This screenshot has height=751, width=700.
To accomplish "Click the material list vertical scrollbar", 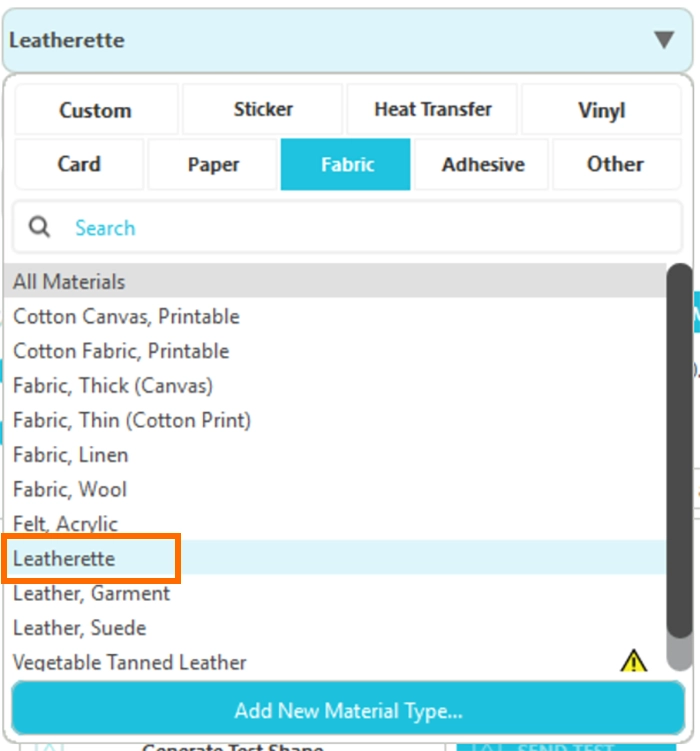I will click(x=679, y=450).
